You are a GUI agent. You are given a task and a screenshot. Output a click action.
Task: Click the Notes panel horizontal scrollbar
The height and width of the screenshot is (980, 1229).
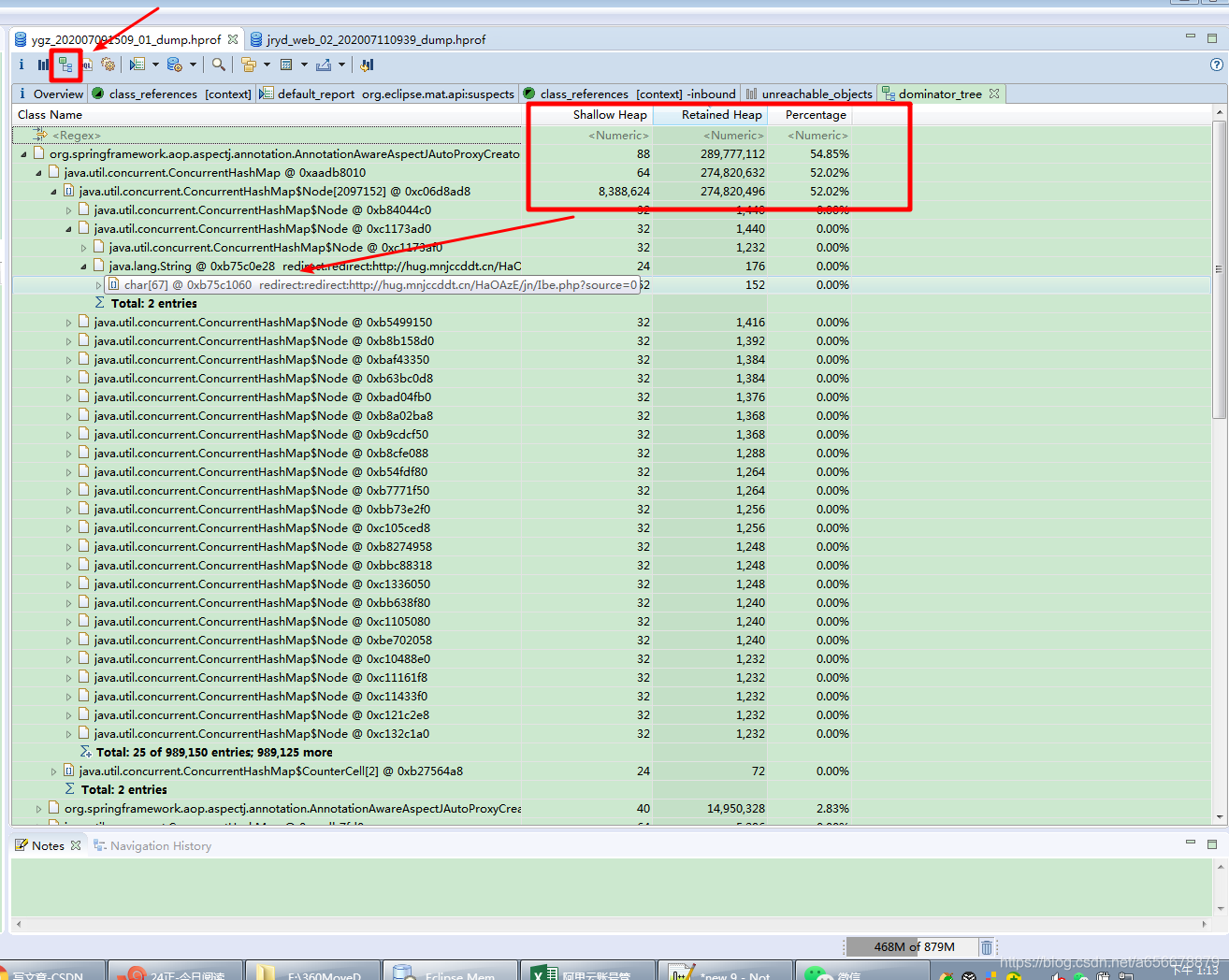(610, 924)
